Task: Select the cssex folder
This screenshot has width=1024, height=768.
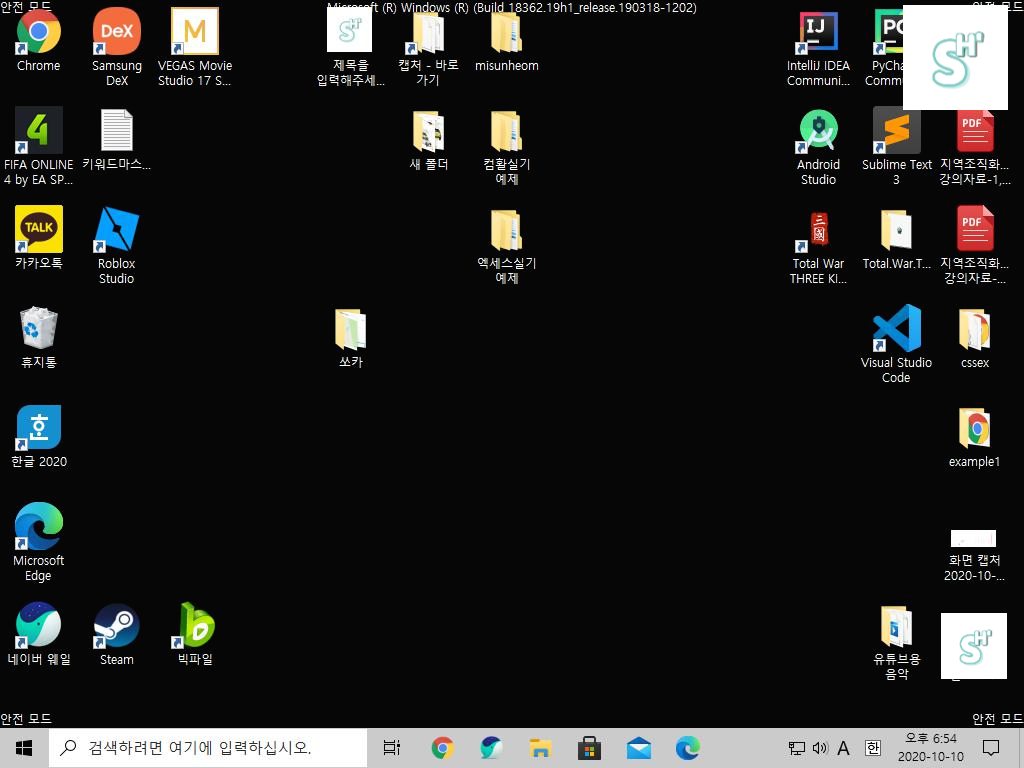Action: coord(974,338)
